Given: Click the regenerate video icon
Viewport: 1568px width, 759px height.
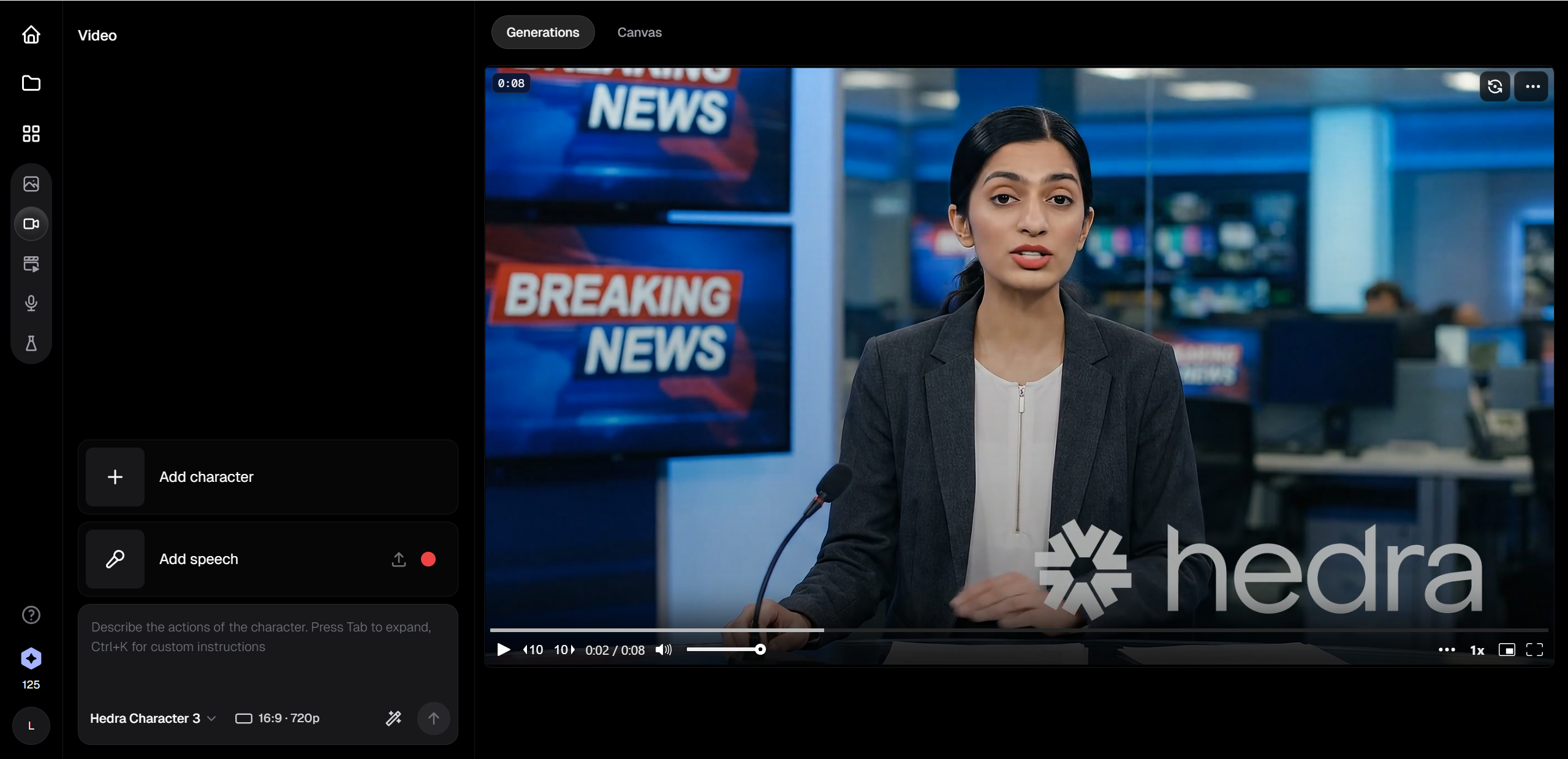Looking at the screenshot, I should pos(1494,86).
